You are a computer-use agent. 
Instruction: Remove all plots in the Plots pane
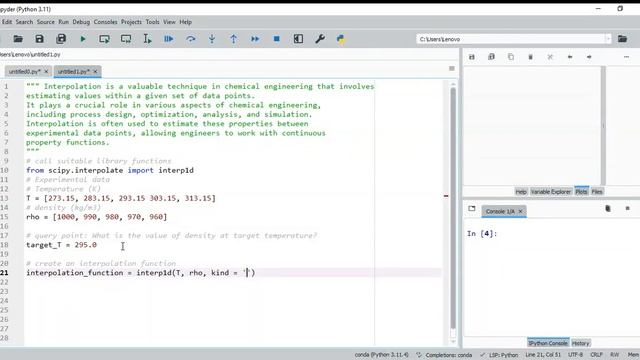click(x=550, y=57)
